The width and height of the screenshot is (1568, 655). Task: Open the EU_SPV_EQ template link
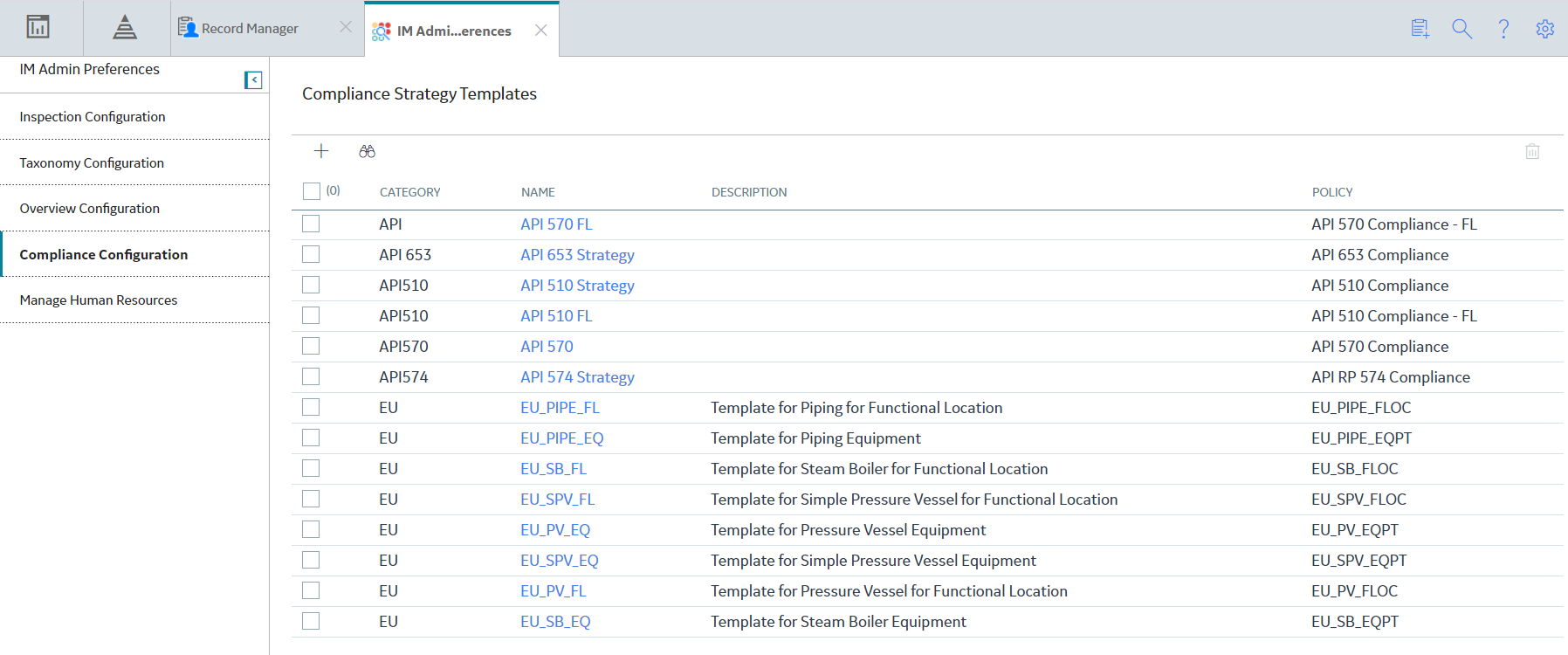point(560,561)
